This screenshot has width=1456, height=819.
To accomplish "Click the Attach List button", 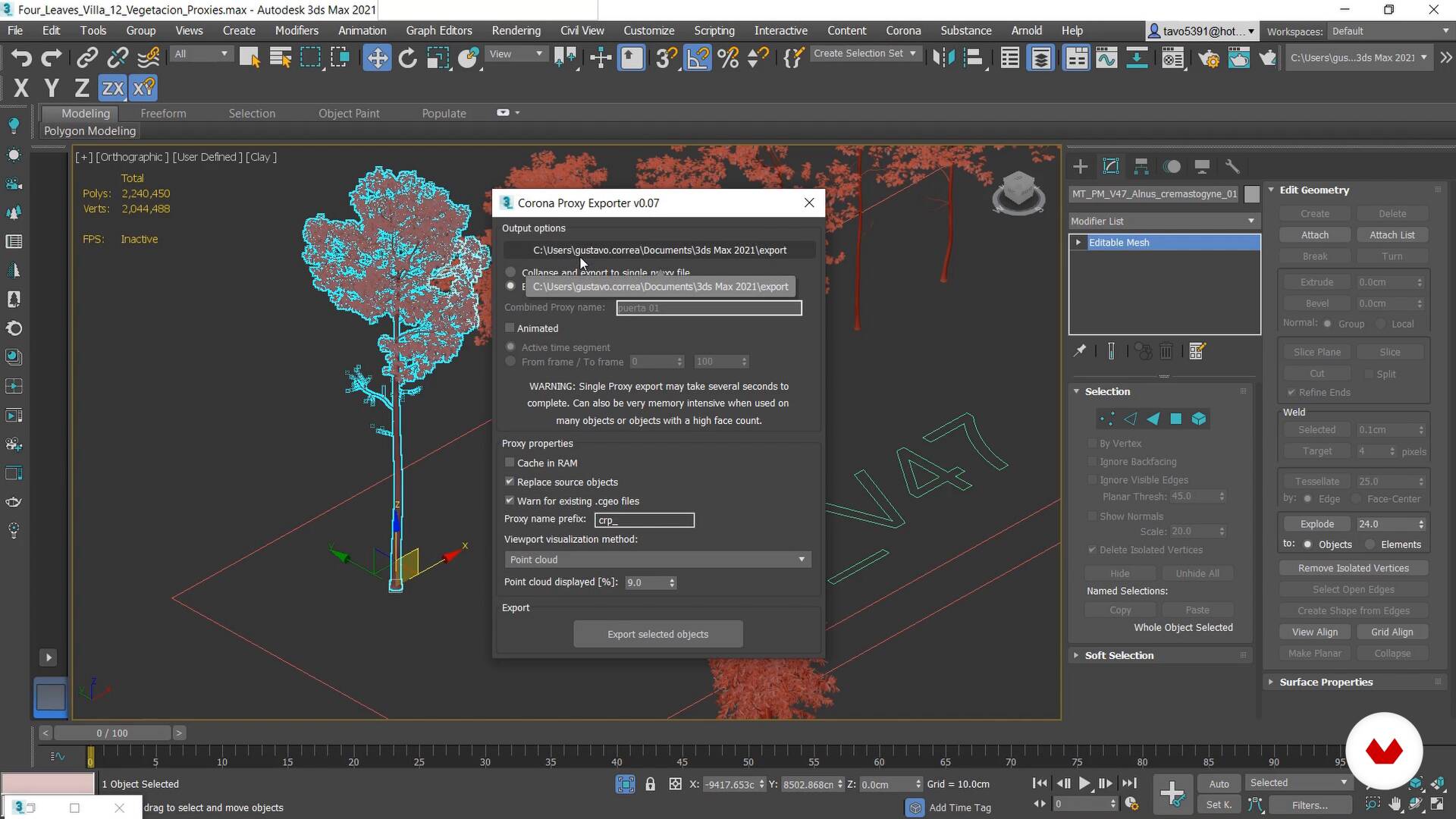I will pyautogui.click(x=1392, y=235).
